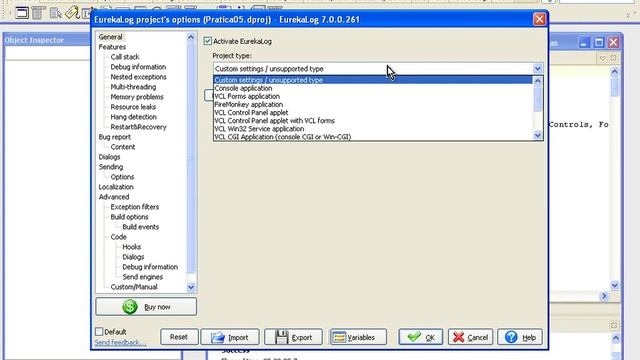Select Bug report in the tree
The height and width of the screenshot is (360, 640).
114,137
